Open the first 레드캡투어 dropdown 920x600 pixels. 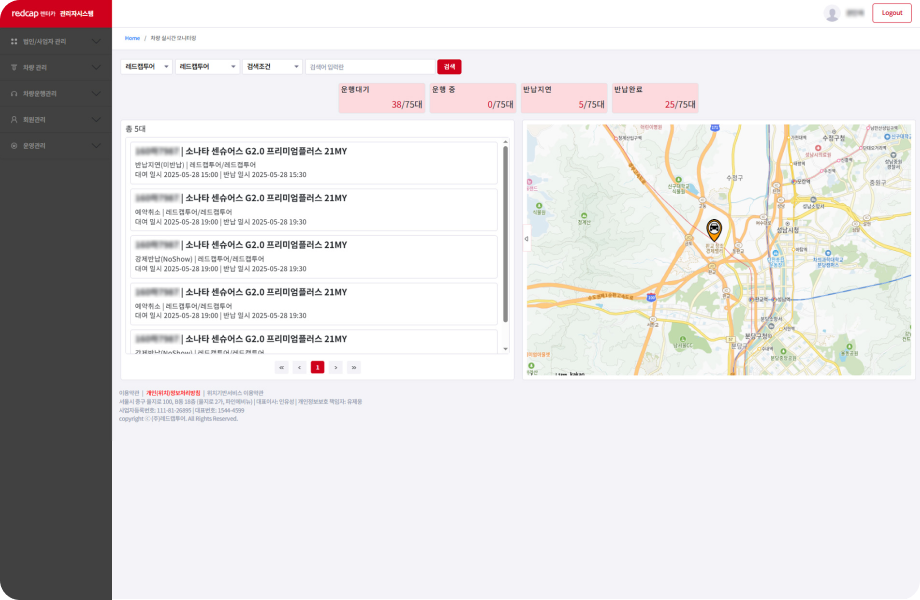[146, 67]
